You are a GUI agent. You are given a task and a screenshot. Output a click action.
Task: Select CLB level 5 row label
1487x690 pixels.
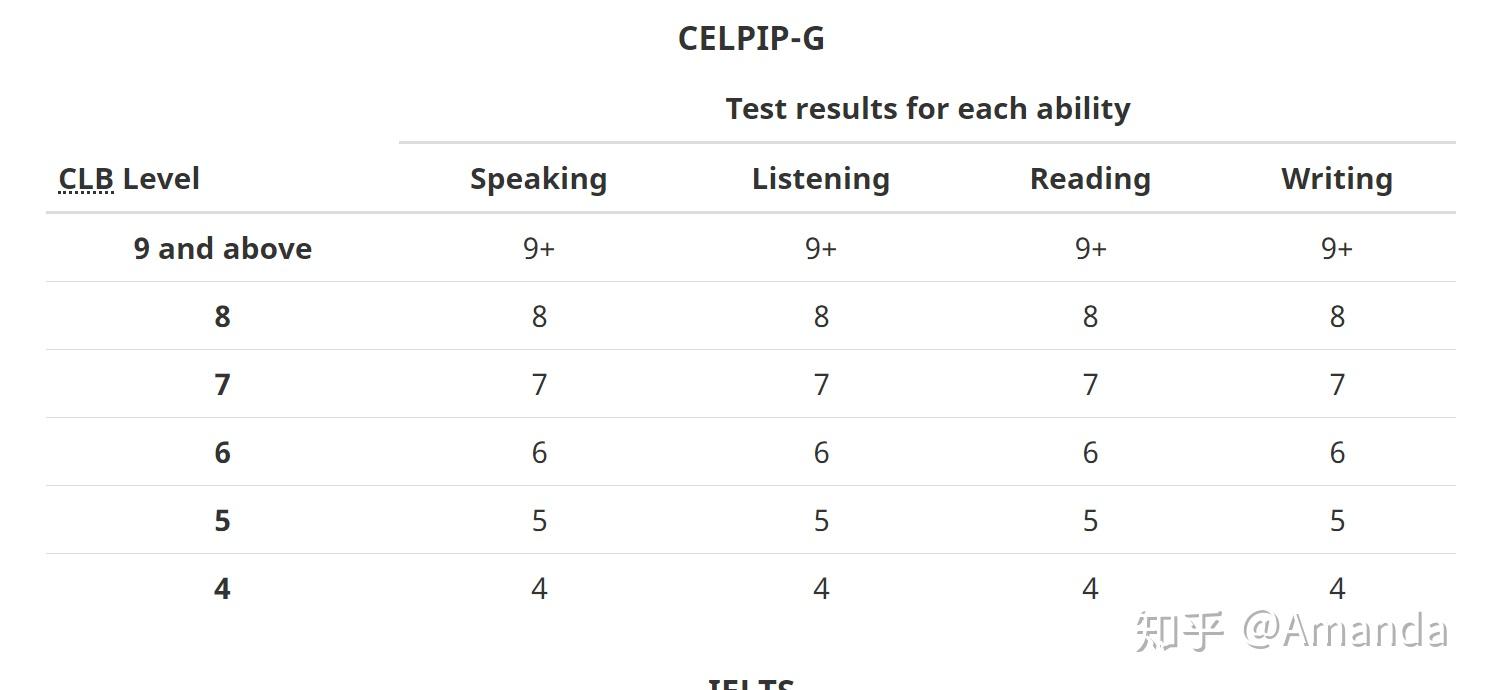coord(222,521)
